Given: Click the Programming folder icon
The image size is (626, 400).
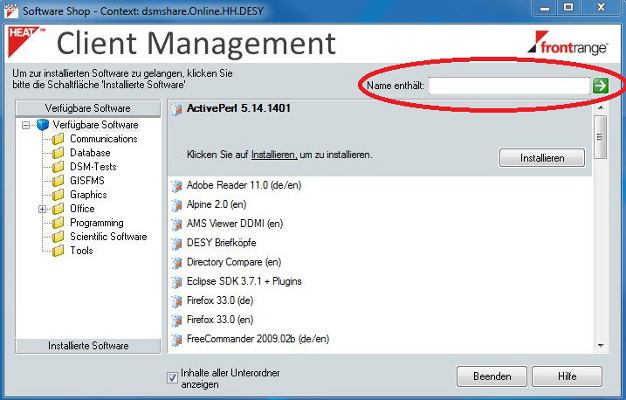Looking at the screenshot, I should click(x=58, y=223).
